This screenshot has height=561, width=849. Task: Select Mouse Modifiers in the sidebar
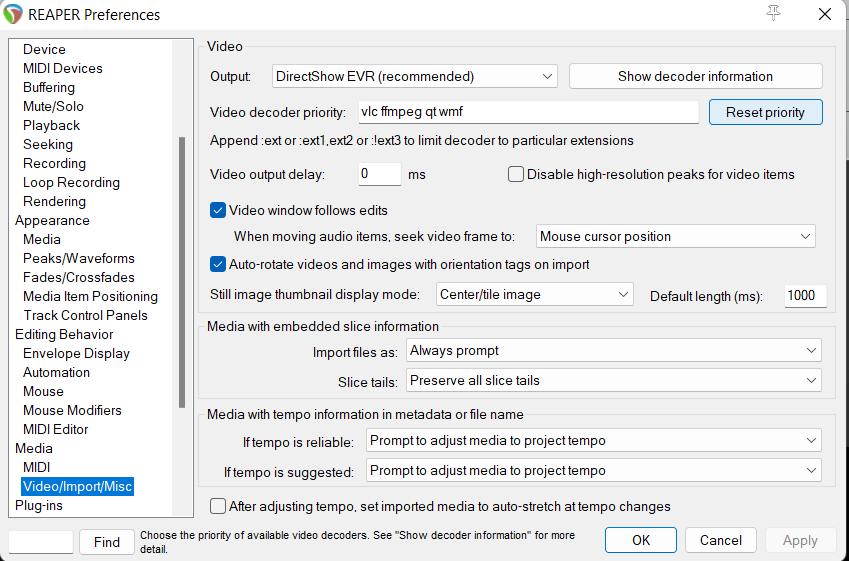click(72, 410)
